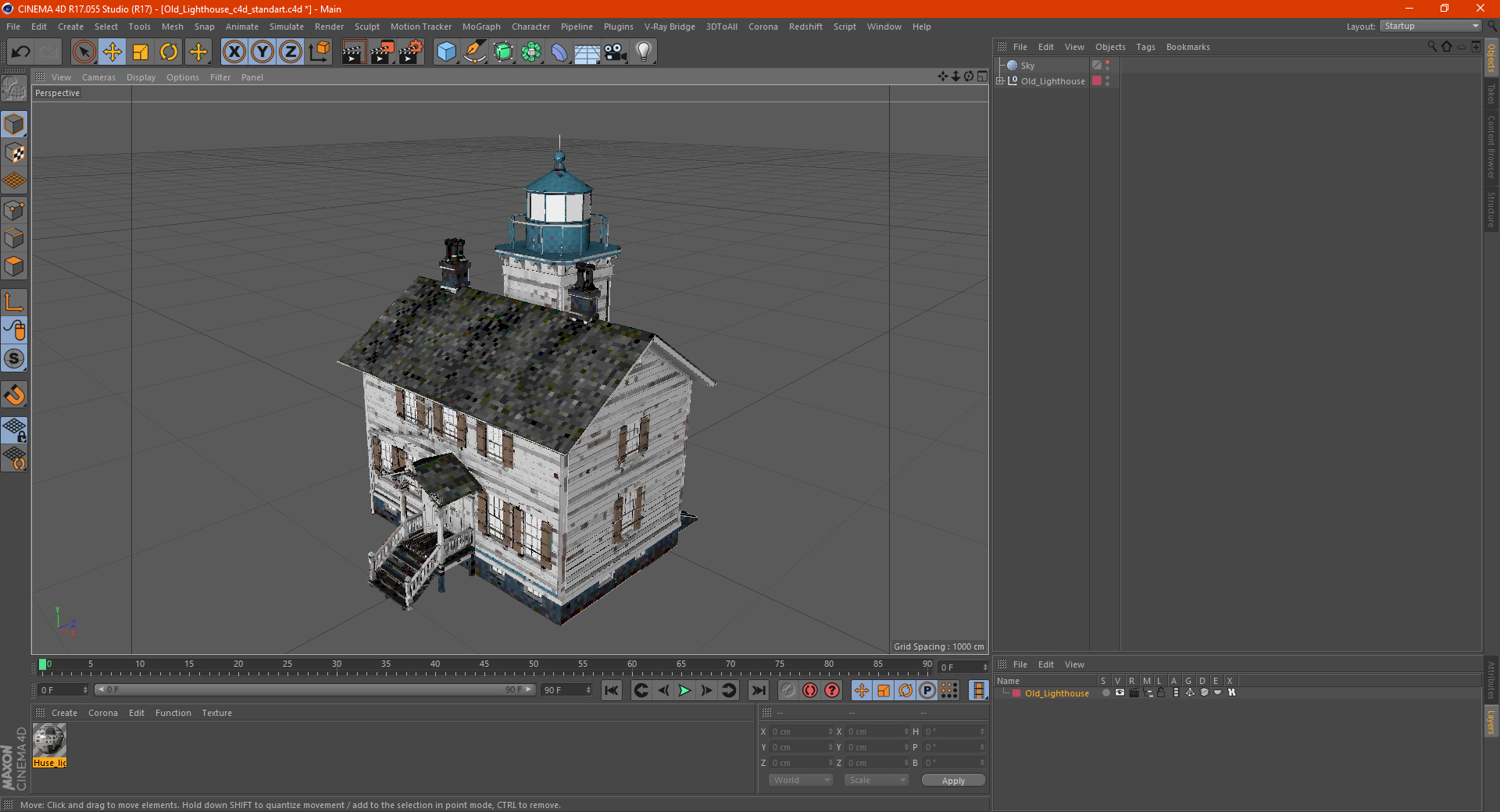Add a Camera object
The height and width of the screenshot is (812, 1500).
[x=616, y=52]
